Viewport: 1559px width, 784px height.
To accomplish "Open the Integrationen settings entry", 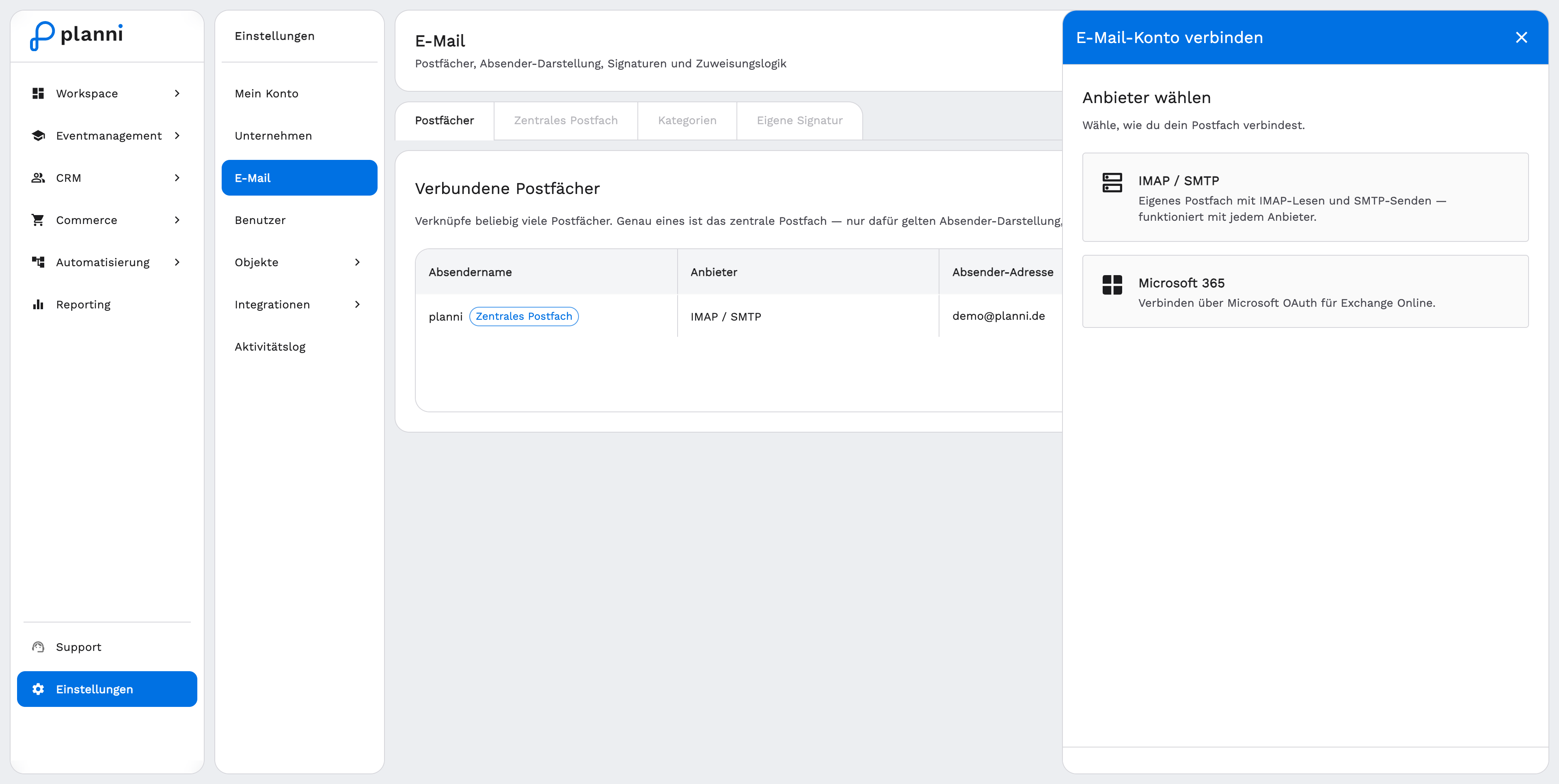I will [x=300, y=304].
